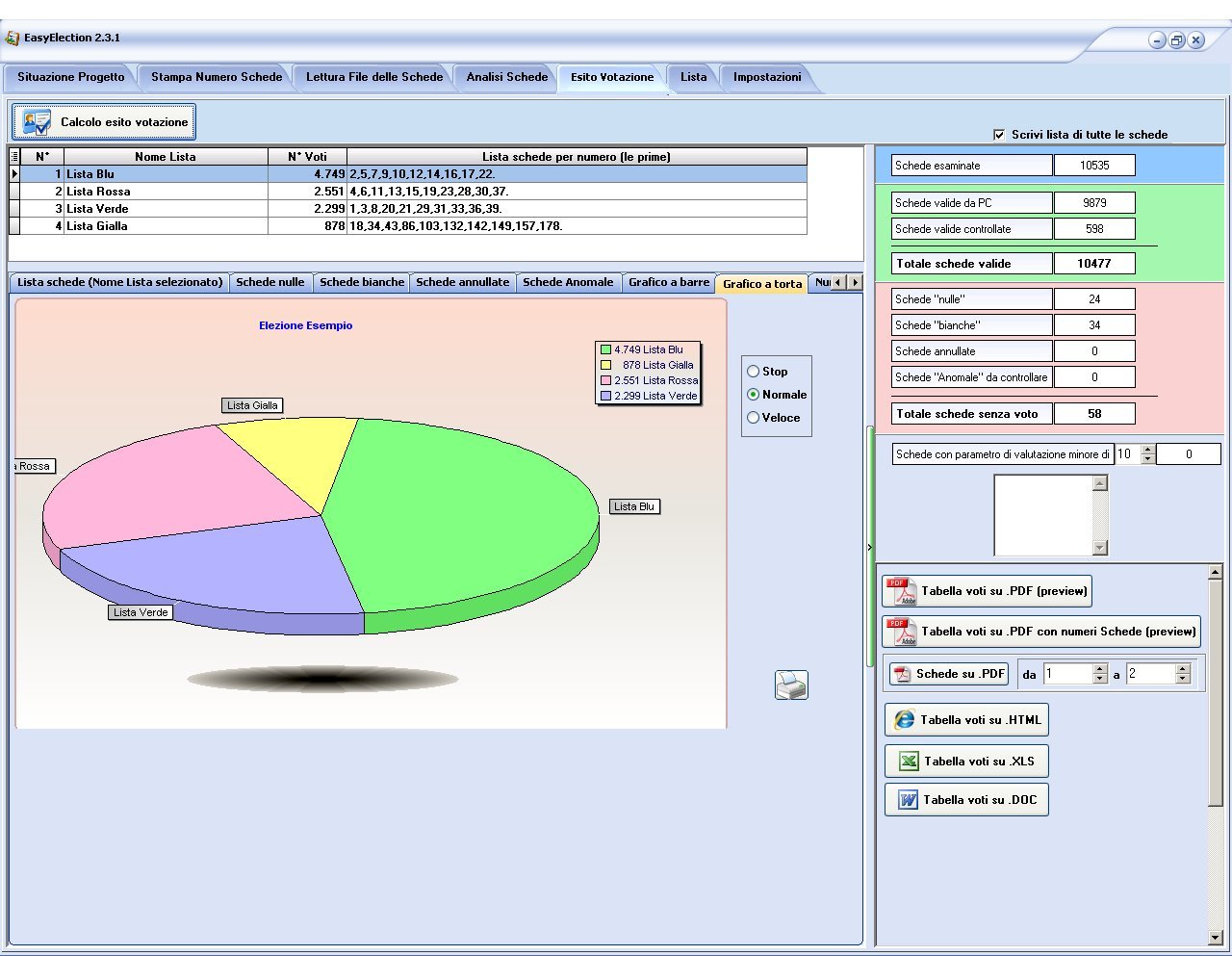
Task: Select the Veloce animation speed option
Action: click(754, 418)
